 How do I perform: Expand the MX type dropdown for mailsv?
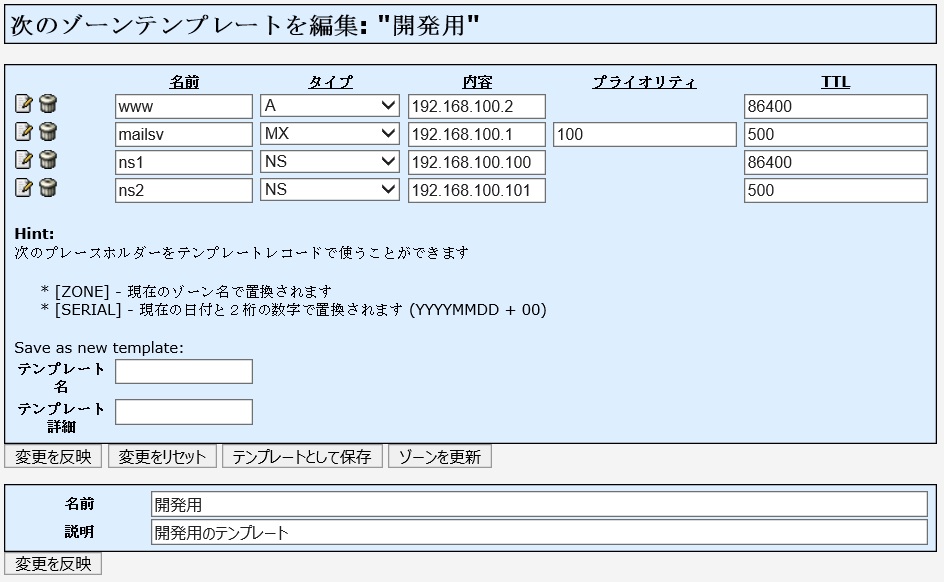[330, 134]
